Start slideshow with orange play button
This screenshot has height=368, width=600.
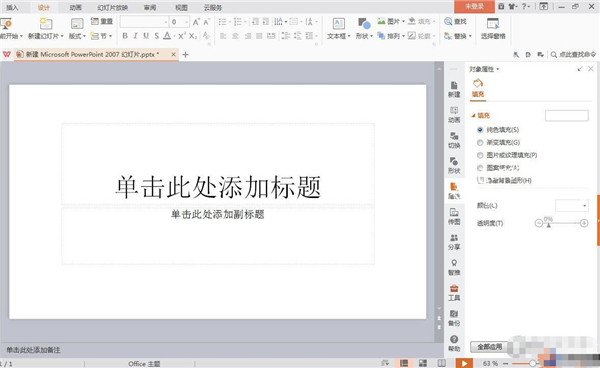pos(464,363)
